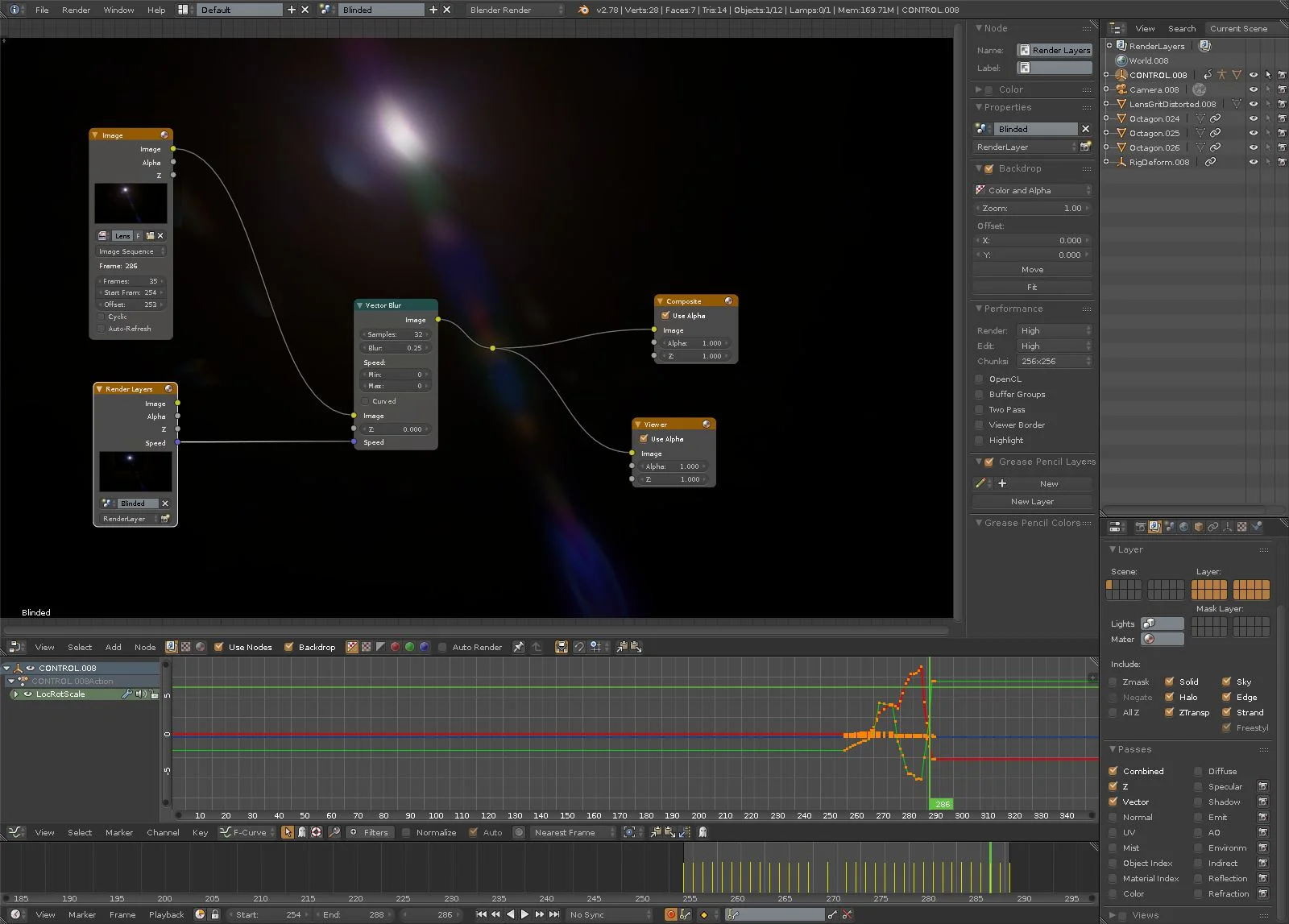Click the copy nodes icon in node editor header
Image resolution: width=1289 pixels, height=924 pixels.
pos(622,647)
